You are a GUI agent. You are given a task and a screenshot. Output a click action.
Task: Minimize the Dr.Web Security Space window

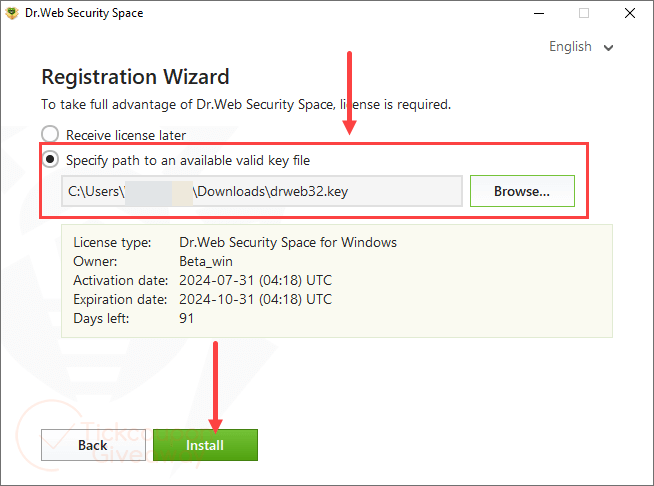click(539, 13)
